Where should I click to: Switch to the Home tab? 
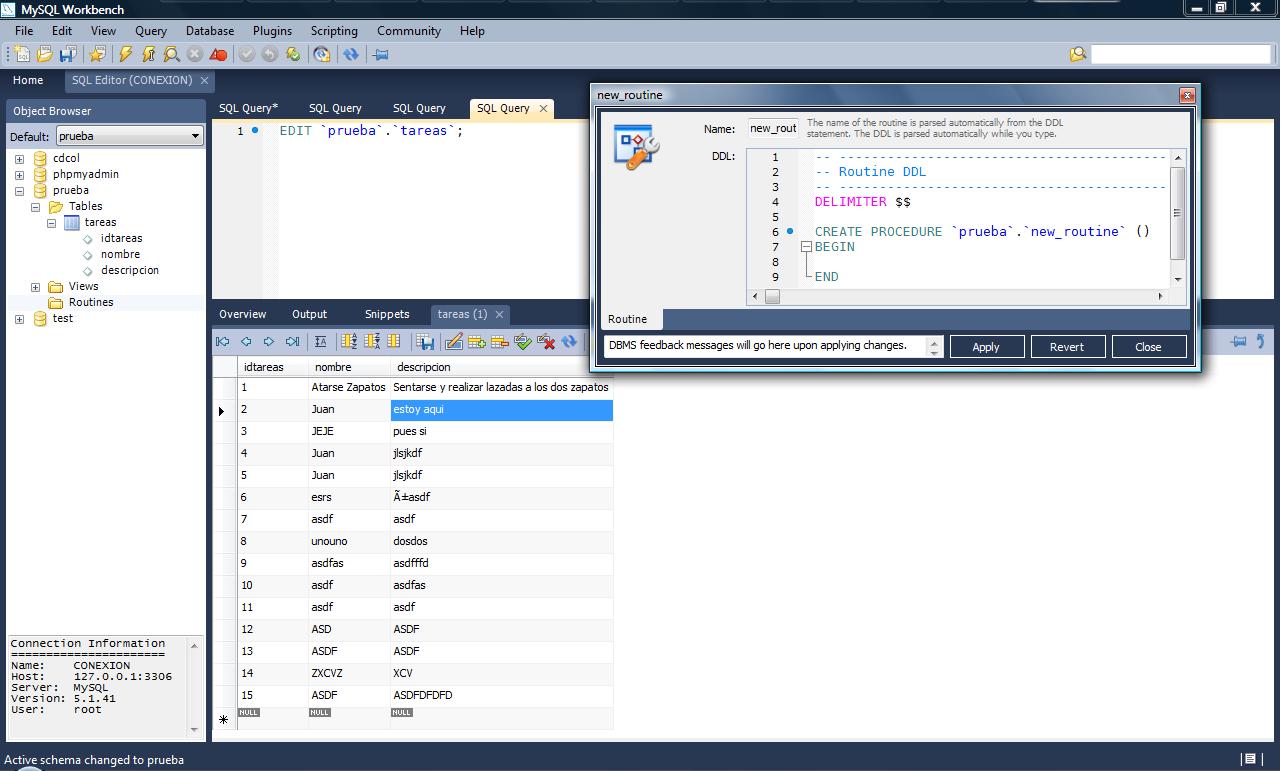28,80
